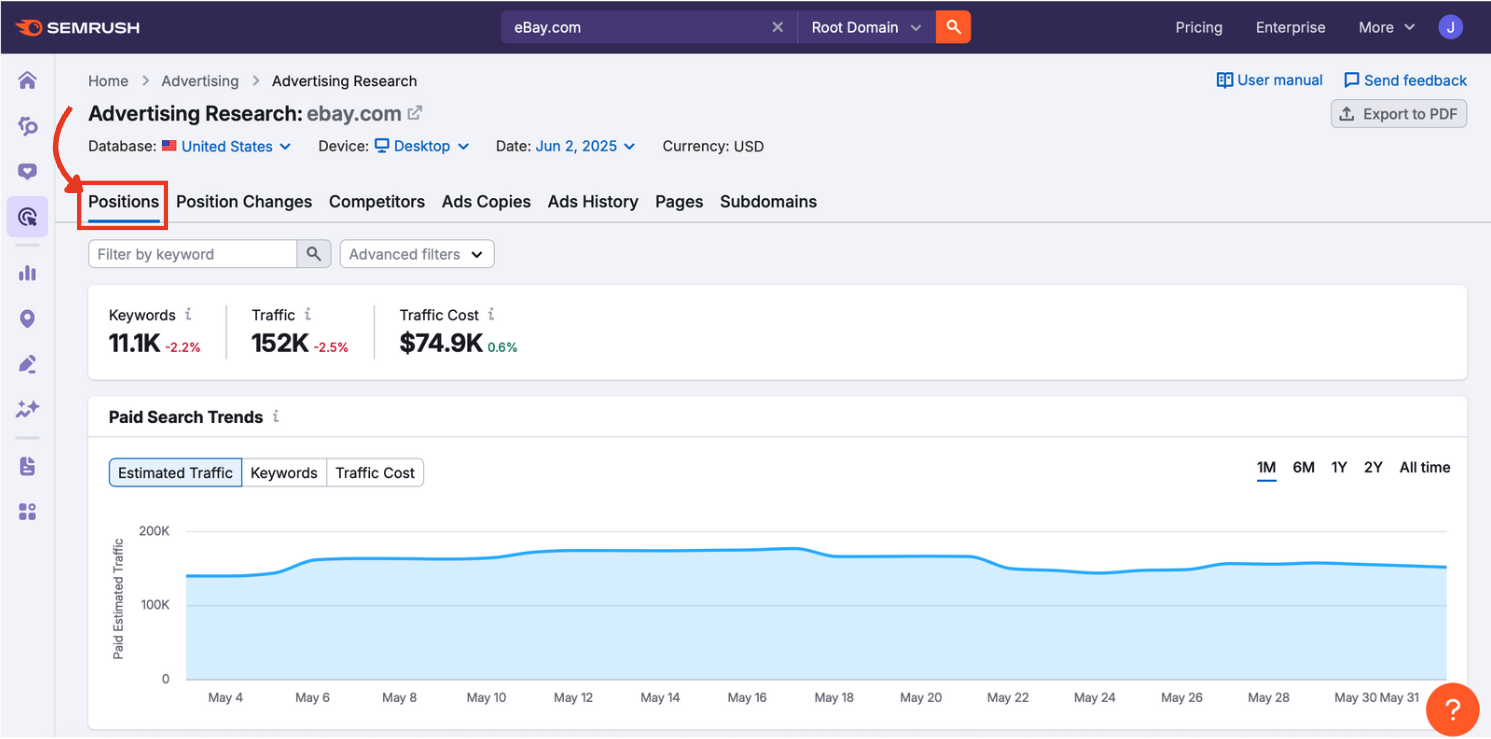Switch to the Competitors tab

coord(377,201)
